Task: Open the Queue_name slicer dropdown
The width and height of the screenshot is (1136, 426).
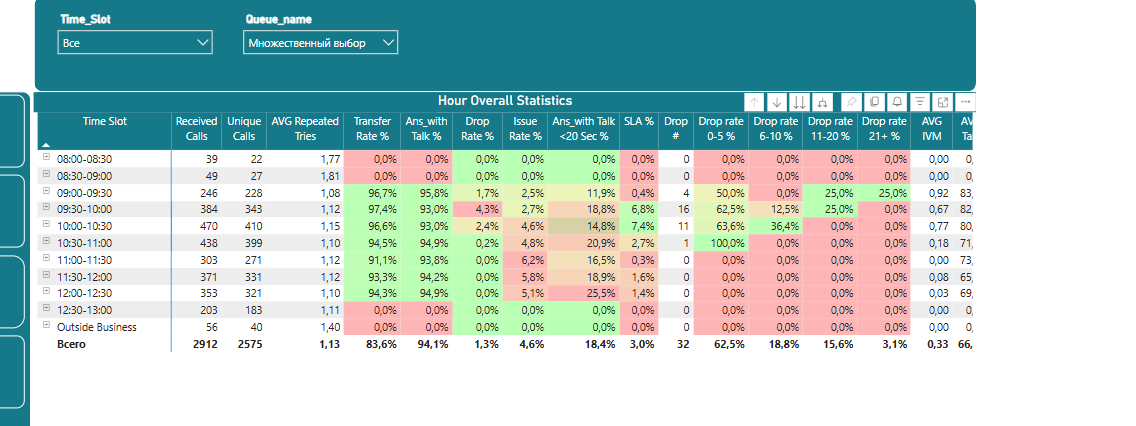Action: [320, 42]
